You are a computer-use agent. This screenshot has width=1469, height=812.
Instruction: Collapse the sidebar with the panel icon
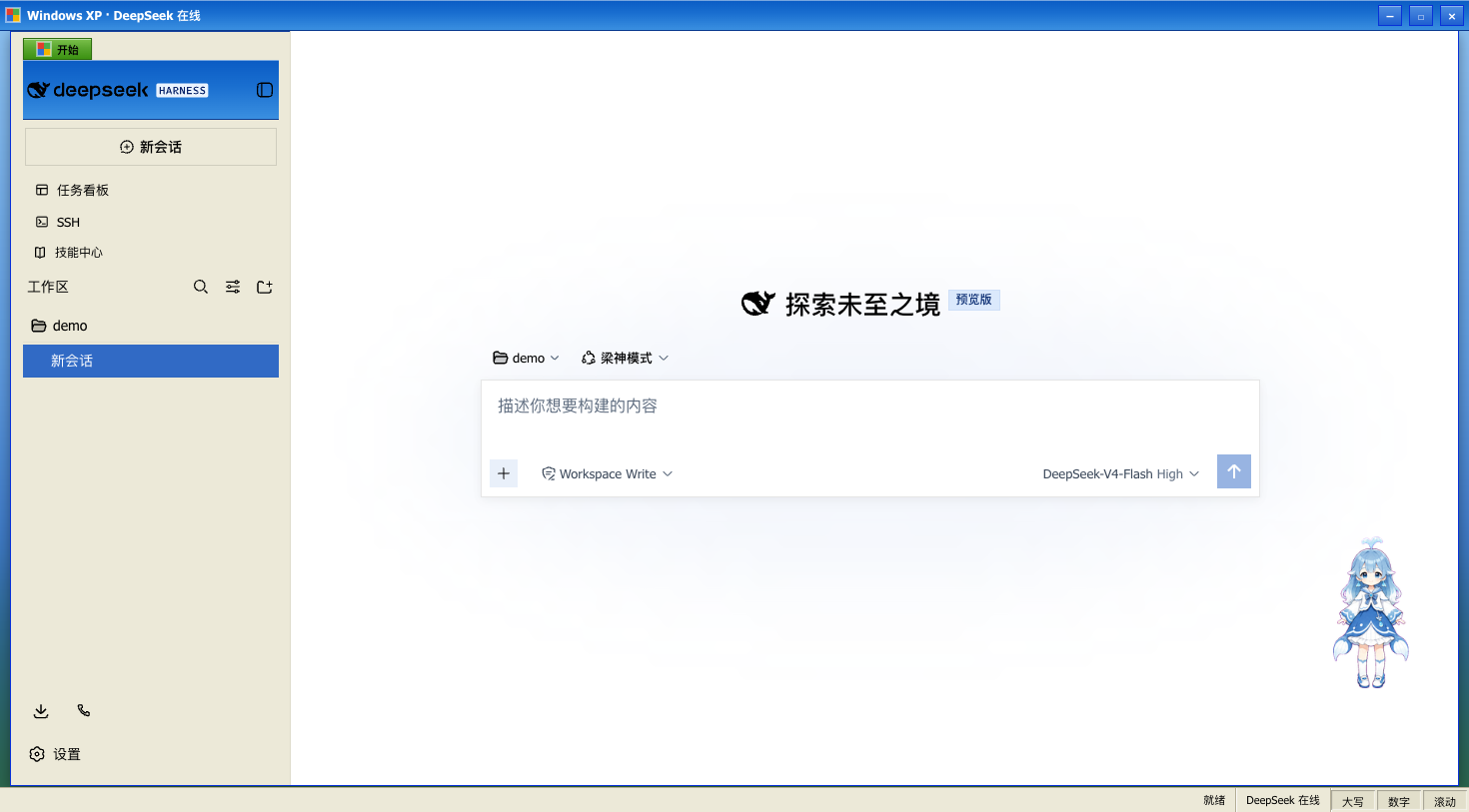(265, 90)
